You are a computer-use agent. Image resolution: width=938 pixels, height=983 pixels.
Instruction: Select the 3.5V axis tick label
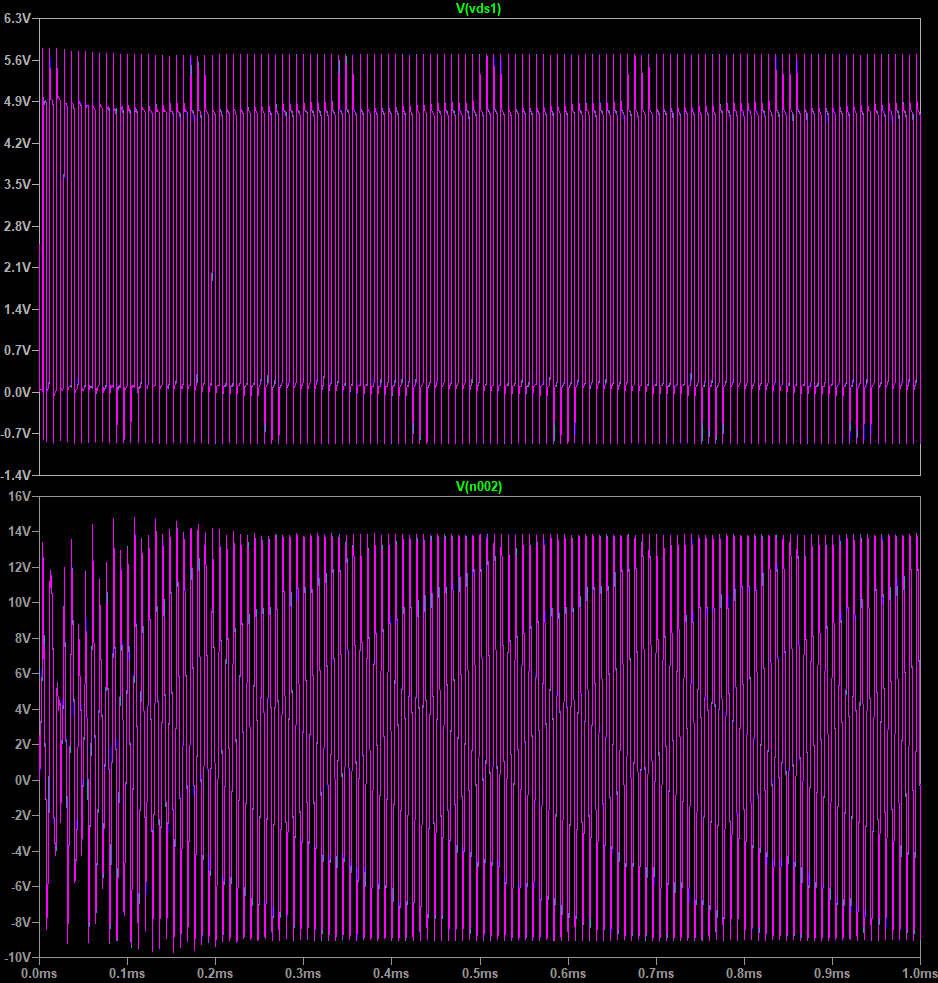[17, 184]
